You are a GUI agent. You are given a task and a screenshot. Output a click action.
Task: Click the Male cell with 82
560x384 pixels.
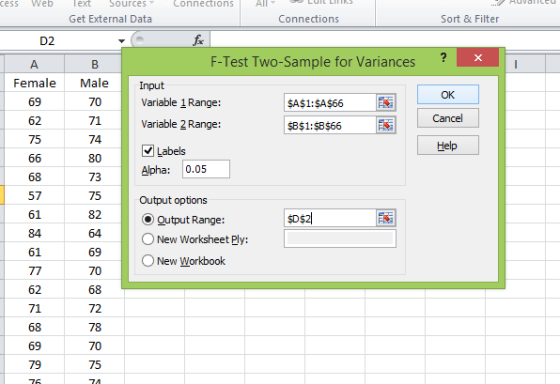tap(94, 214)
